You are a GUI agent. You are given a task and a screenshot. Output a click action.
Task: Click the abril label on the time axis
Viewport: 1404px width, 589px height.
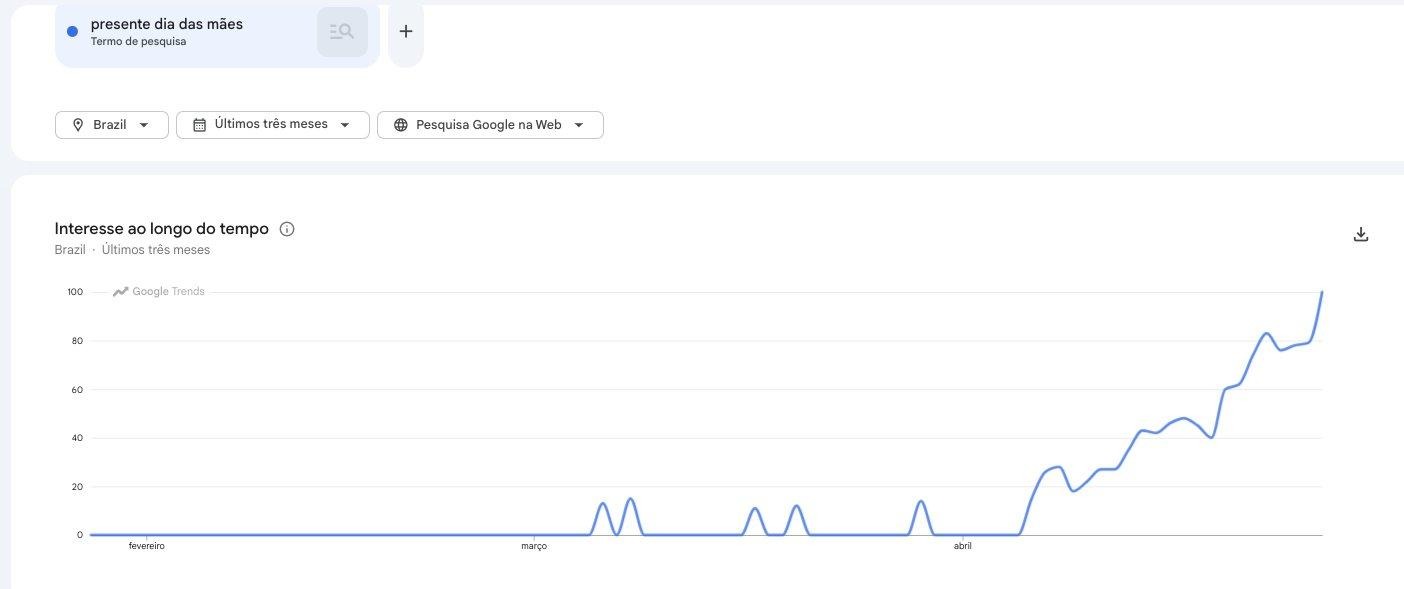pyautogui.click(x=963, y=546)
